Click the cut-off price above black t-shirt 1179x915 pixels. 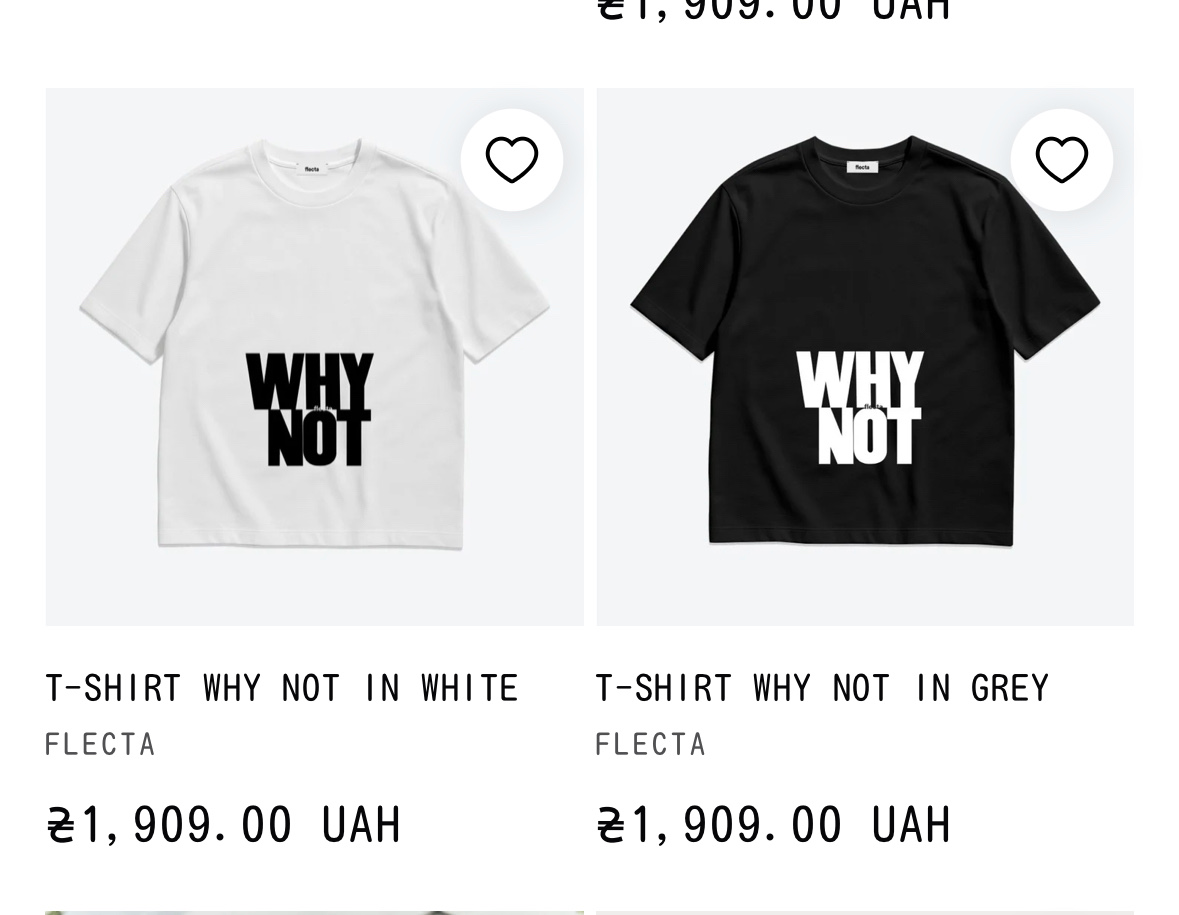pos(773,10)
